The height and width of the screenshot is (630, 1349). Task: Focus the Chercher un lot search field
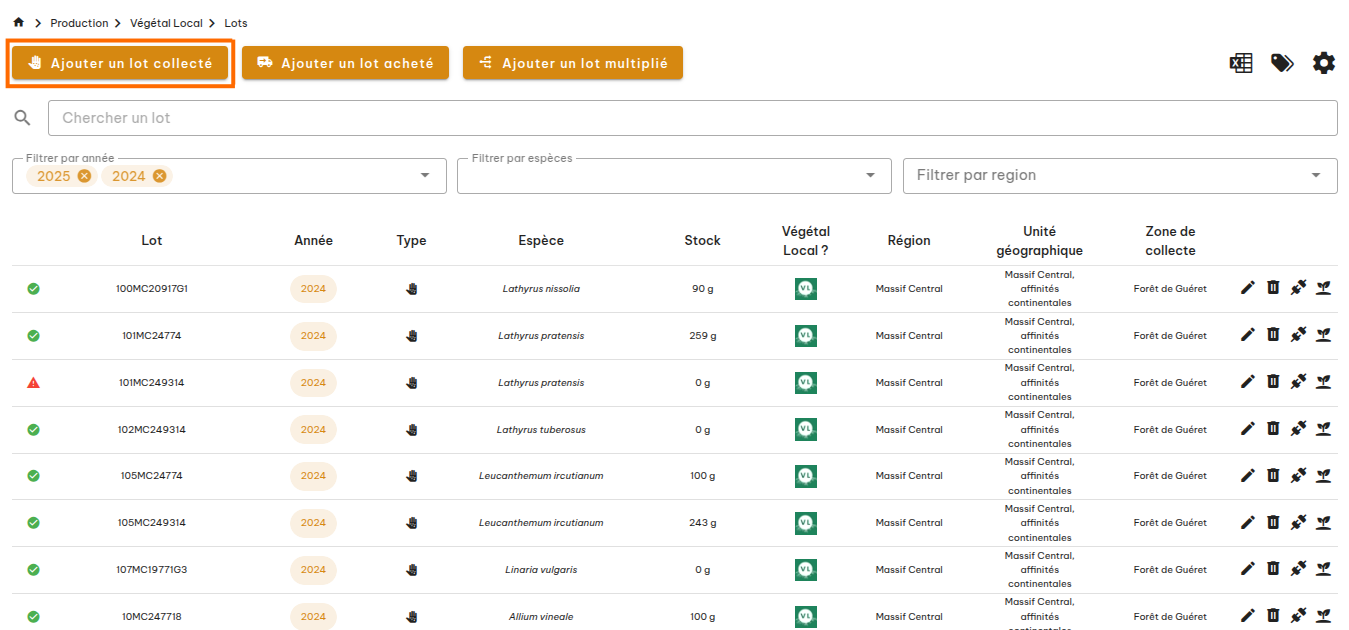[692, 118]
